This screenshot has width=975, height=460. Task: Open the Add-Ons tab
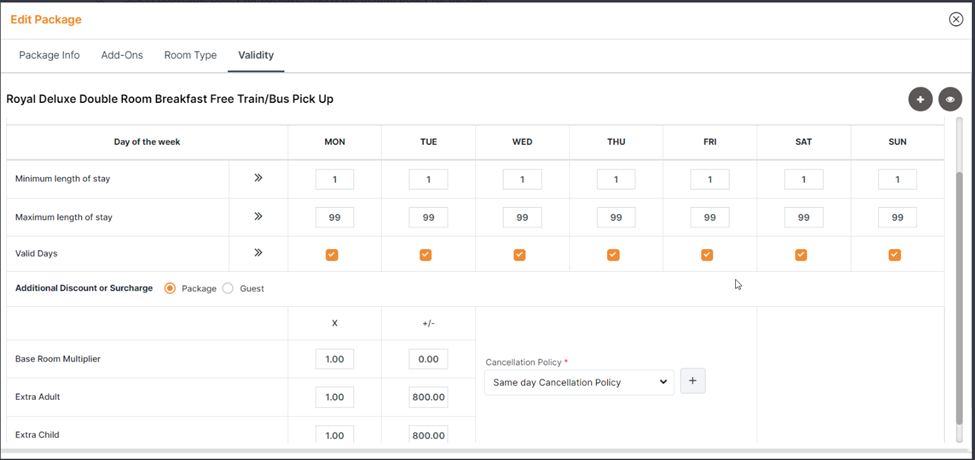(122, 55)
